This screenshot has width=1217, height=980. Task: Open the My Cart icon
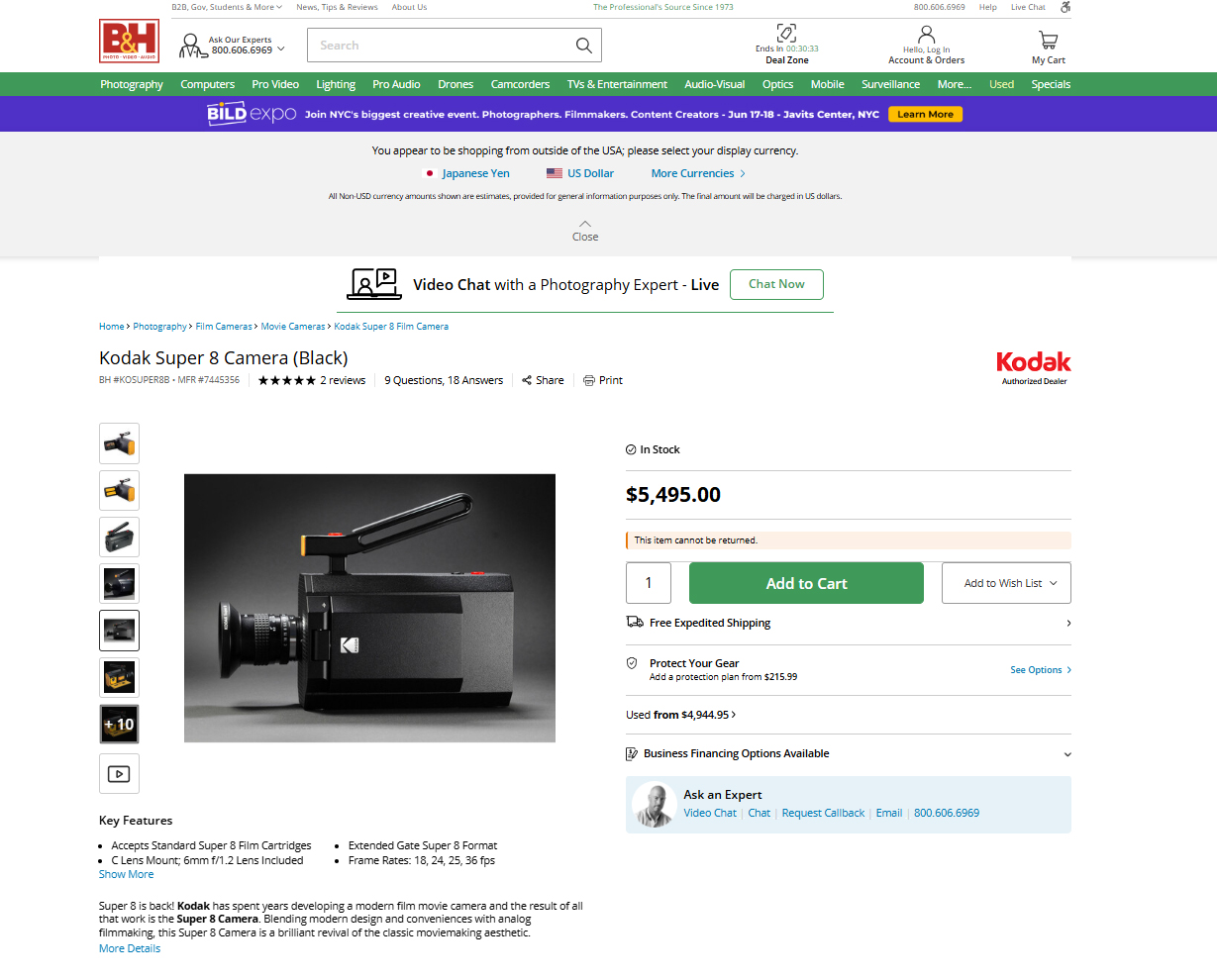click(x=1048, y=40)
